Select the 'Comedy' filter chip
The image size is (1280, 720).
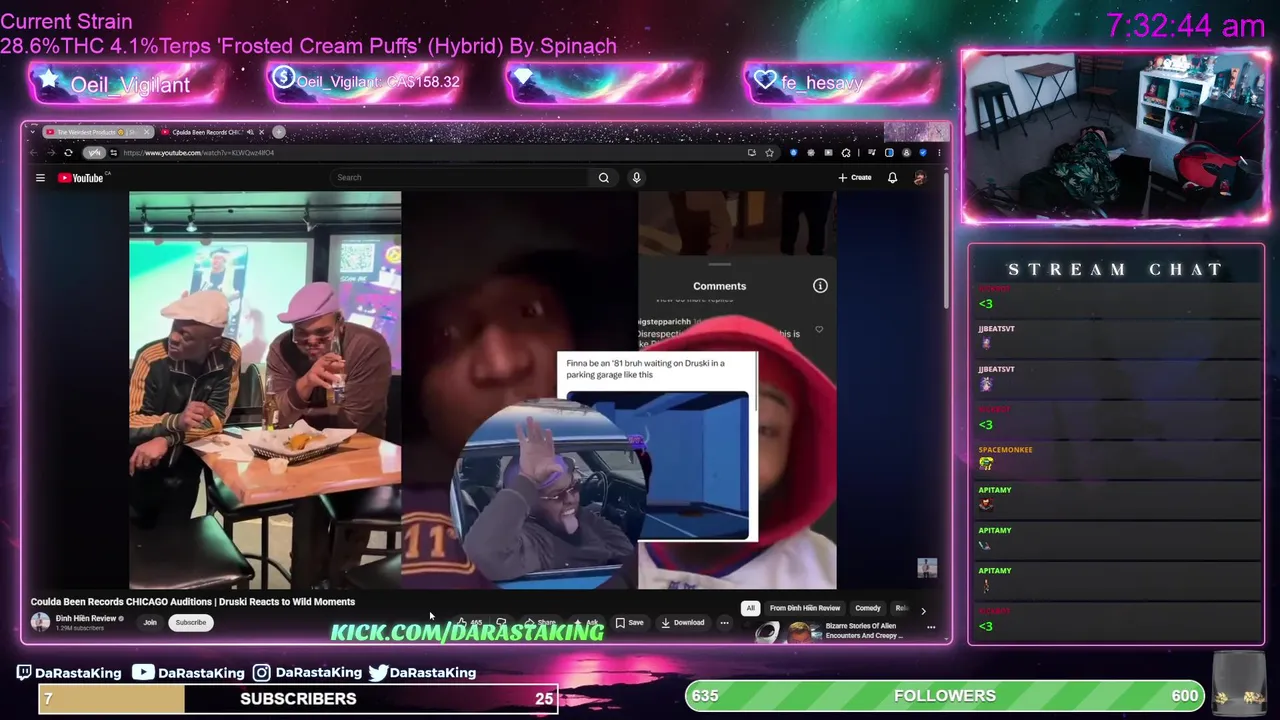(x=868, y=608)
